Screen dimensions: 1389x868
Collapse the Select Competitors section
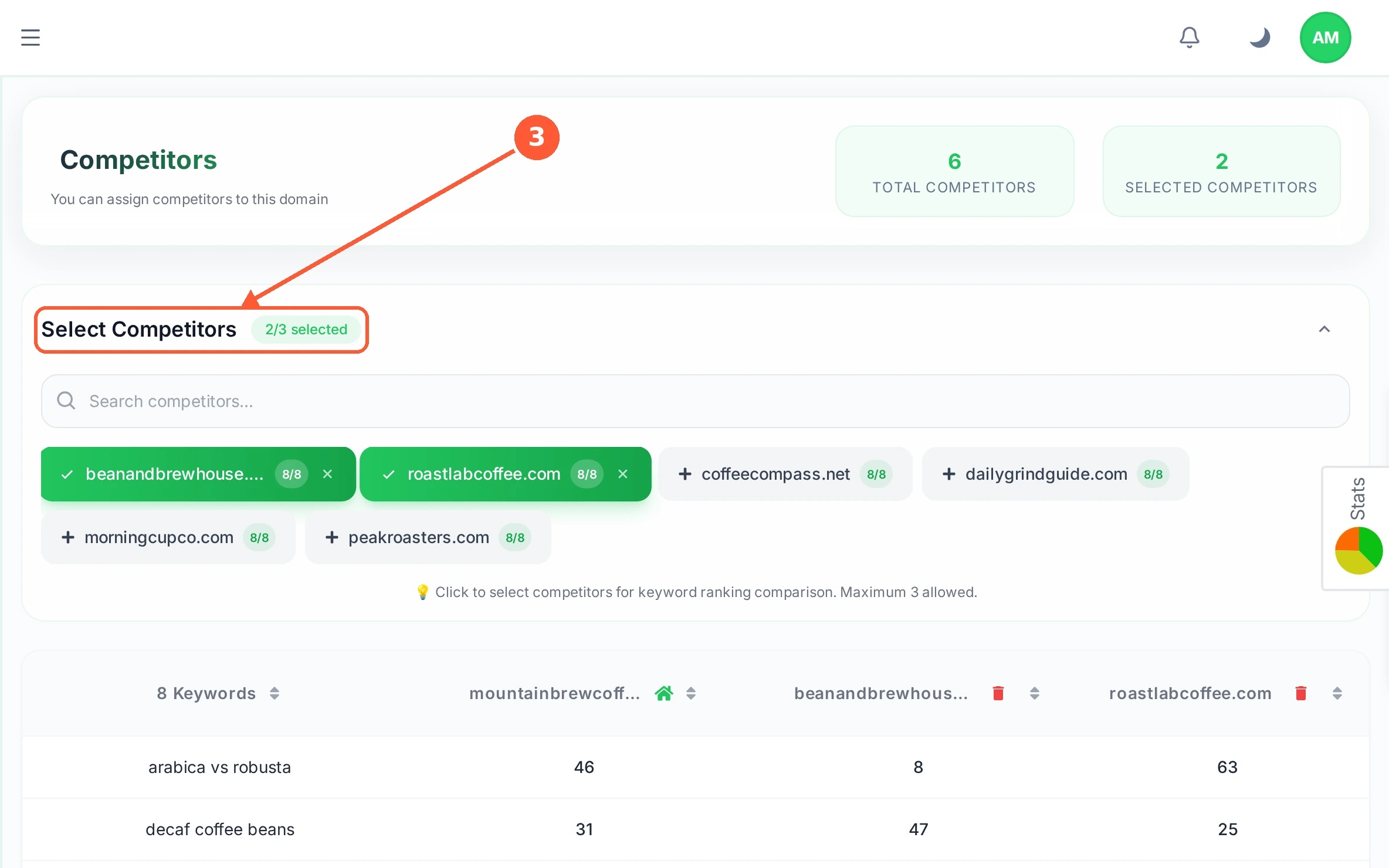click(1324, 329)
